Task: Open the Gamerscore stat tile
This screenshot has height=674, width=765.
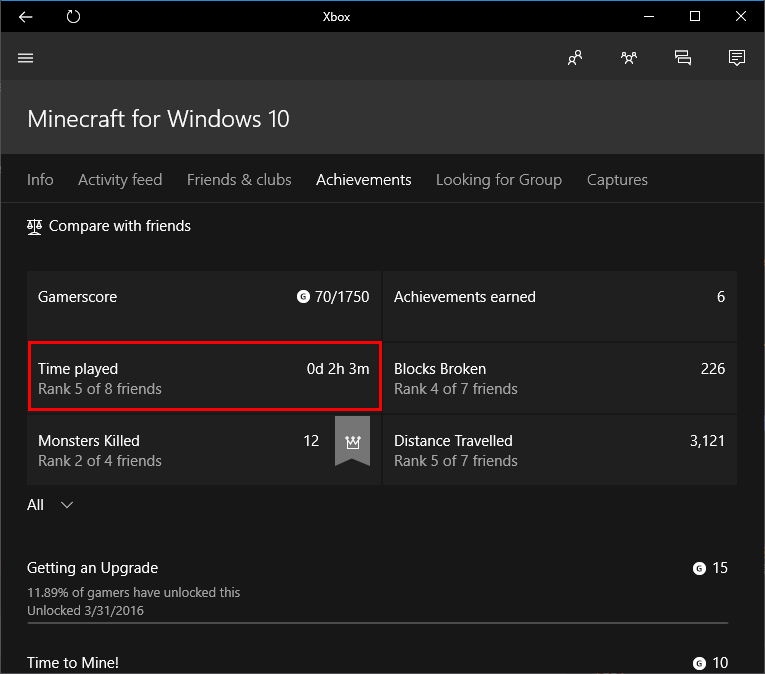Action: click(204, 306)
